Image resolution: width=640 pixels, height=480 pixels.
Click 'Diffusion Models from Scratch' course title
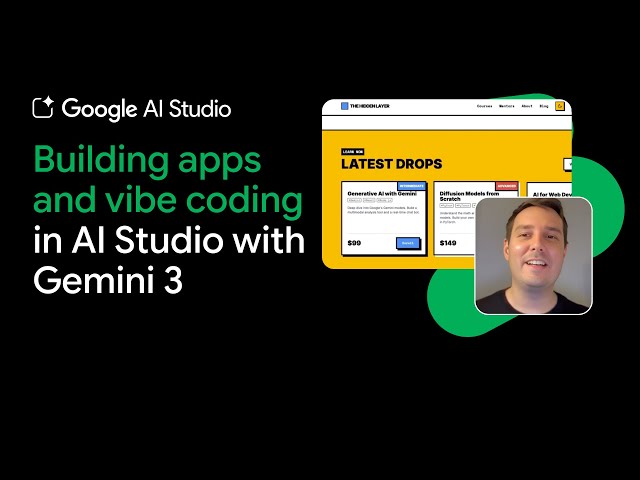469,196
